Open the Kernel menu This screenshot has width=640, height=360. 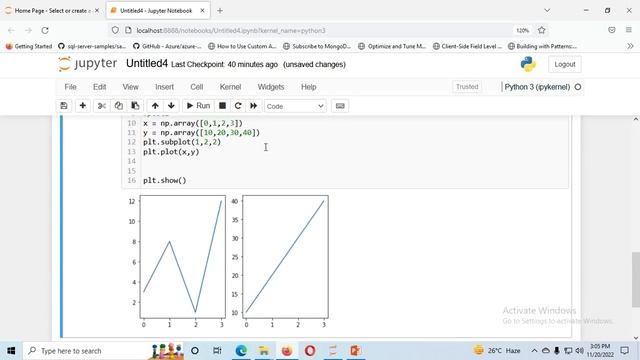tap(231, 87)
